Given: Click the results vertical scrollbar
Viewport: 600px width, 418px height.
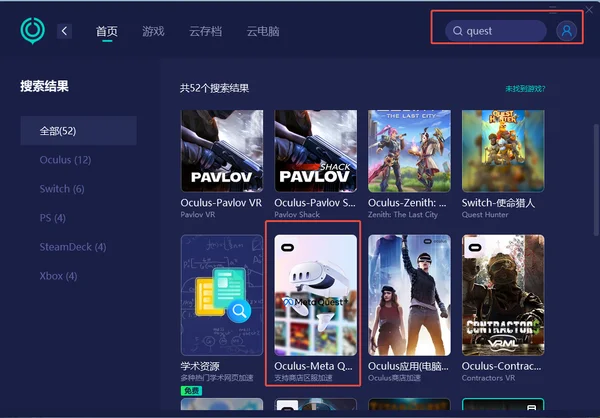Looking at the screenshot, I should pos(596,180).
